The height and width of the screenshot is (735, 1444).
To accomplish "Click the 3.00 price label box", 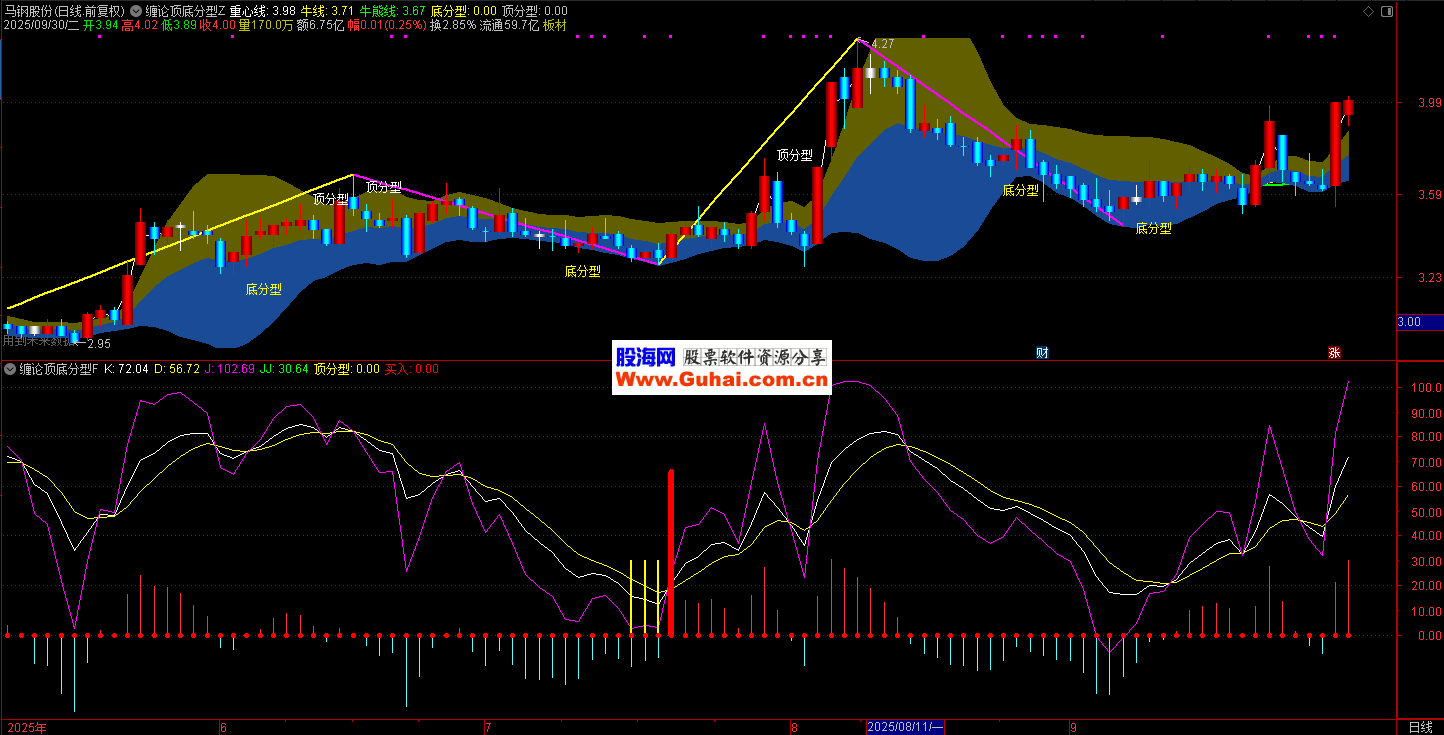I will click(x=1419, y=322).
